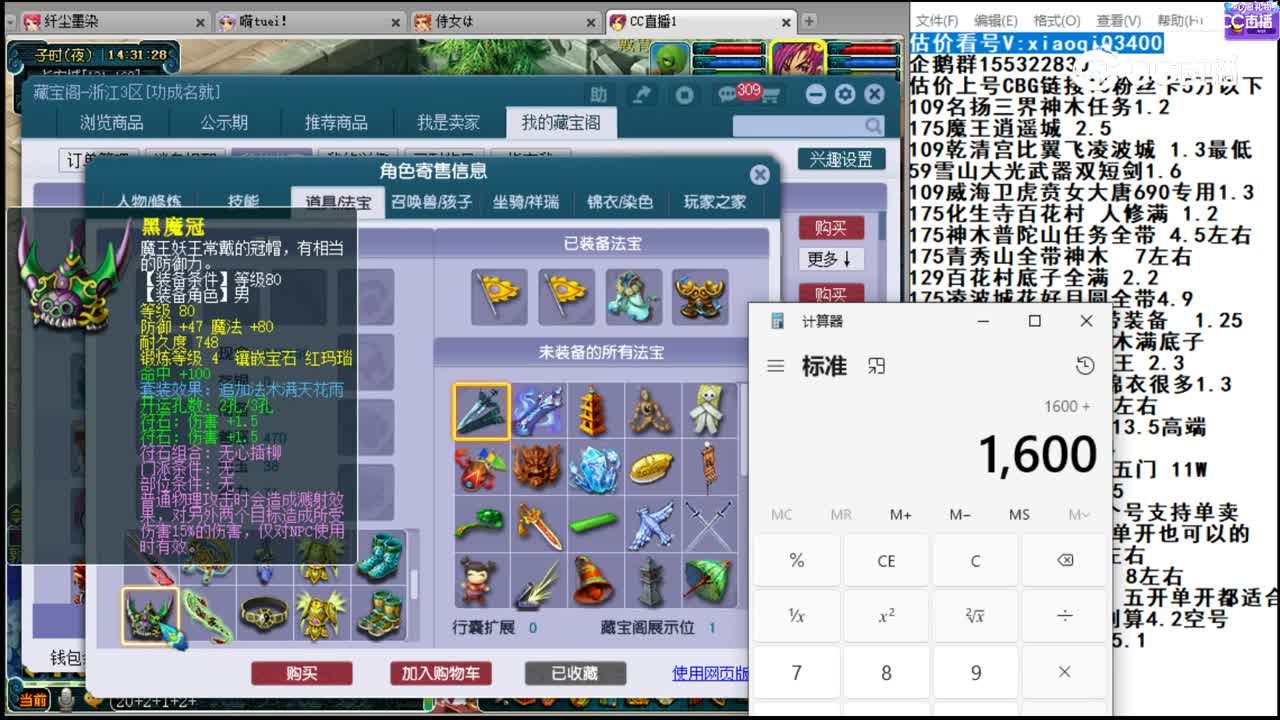Click the 藏宝阁 search field
Screen dimensions: 1280x720
[808, 125]
